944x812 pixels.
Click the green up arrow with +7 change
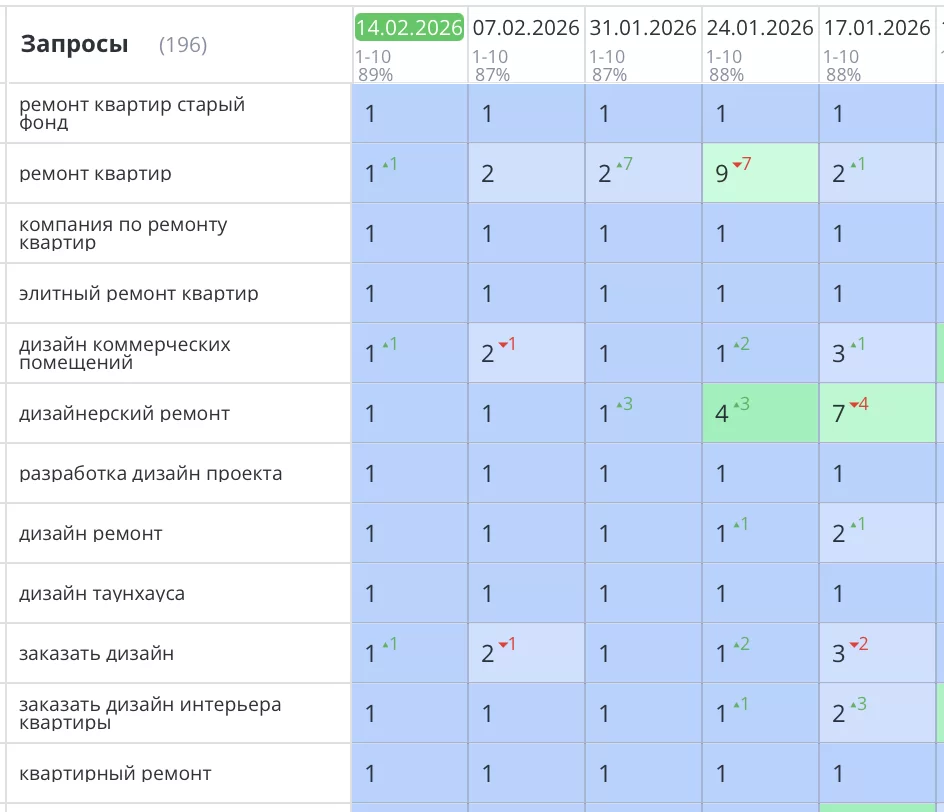pyautogui.click(x=617, y=163)
